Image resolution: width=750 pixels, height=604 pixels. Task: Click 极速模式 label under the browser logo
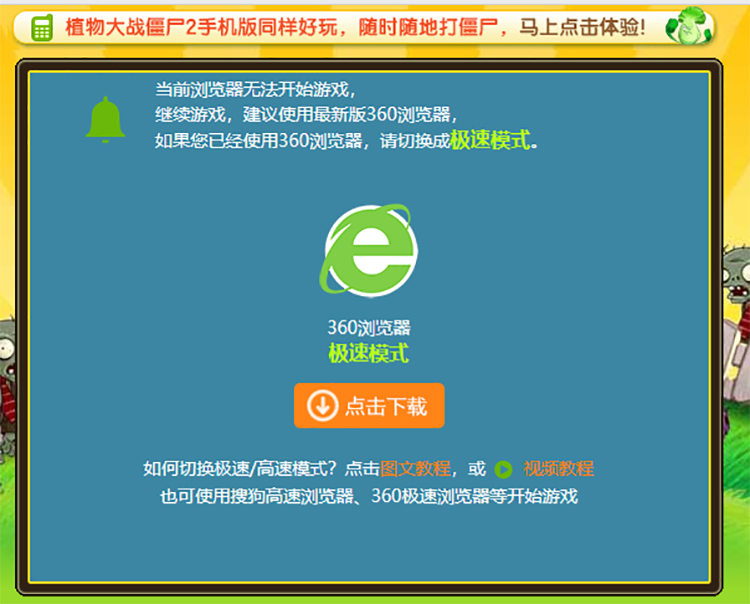click(368, 353)
